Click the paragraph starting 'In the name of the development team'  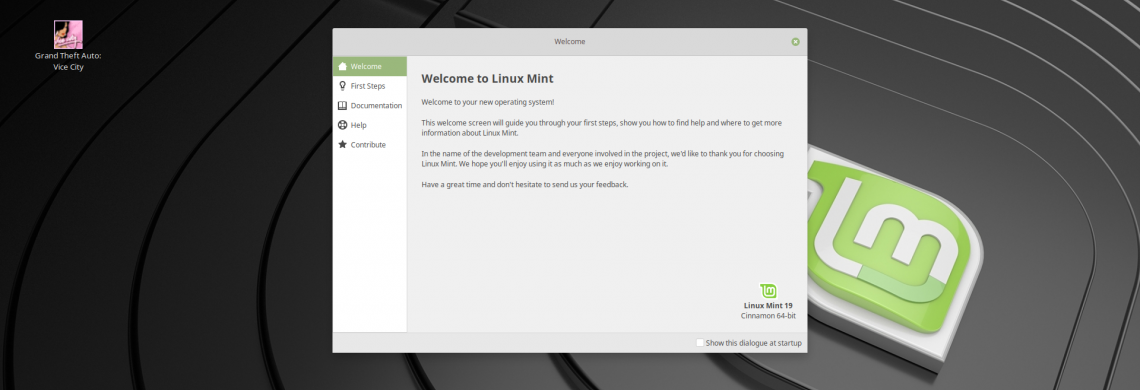[x=603, y=159]
